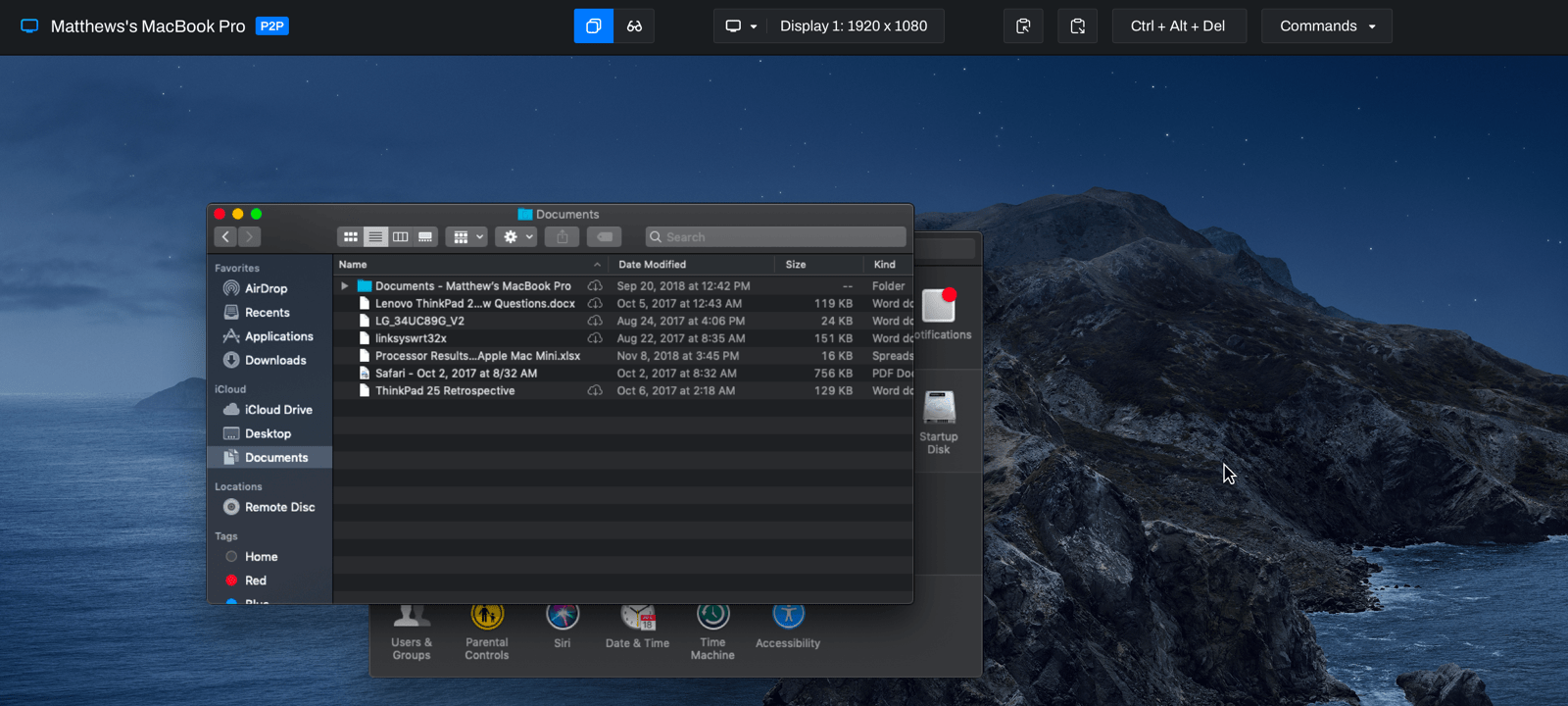Select the ThinkPad 25 Retrospective file
The width and height of the screenshot is (1568, 706).
pyautogui.click(x=623, y=390)
